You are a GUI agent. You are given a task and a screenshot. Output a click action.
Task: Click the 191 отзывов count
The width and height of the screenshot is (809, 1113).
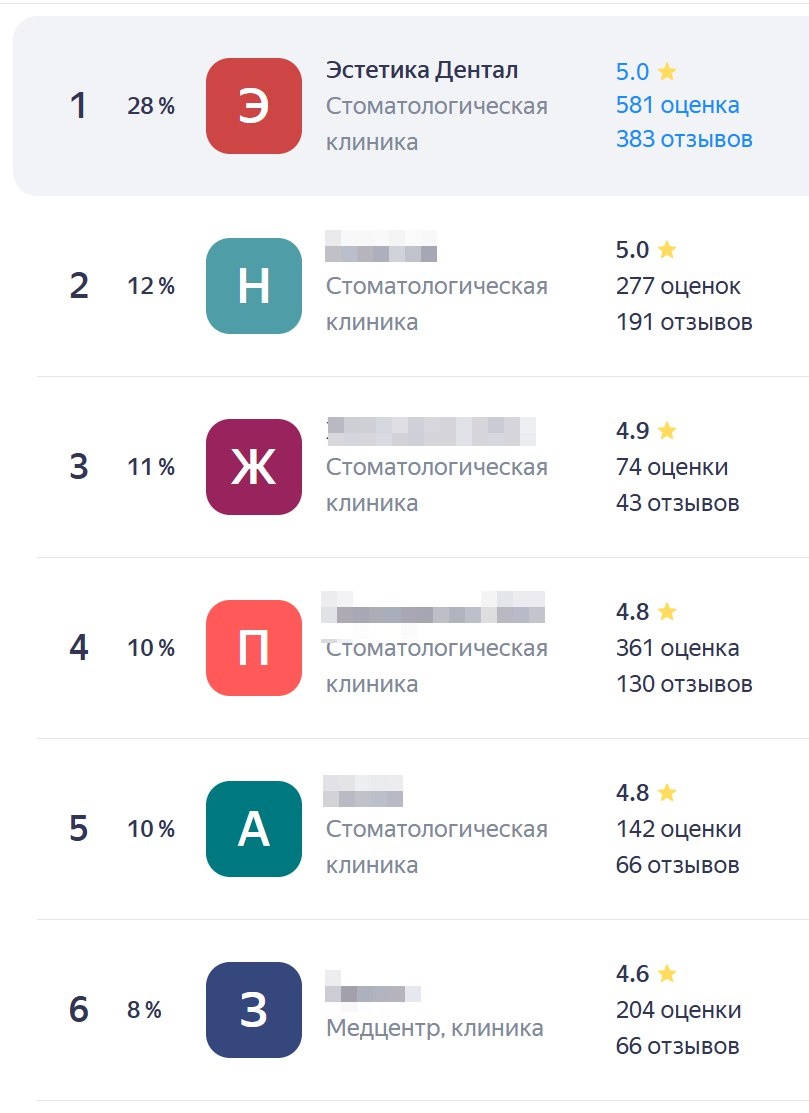[x=684, y=322]
